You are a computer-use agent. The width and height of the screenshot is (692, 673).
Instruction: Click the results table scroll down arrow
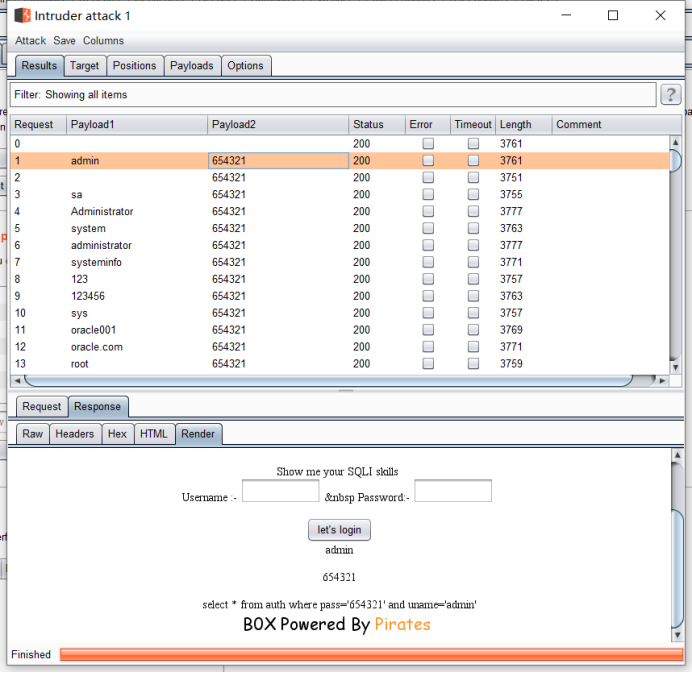coord(675,367)
